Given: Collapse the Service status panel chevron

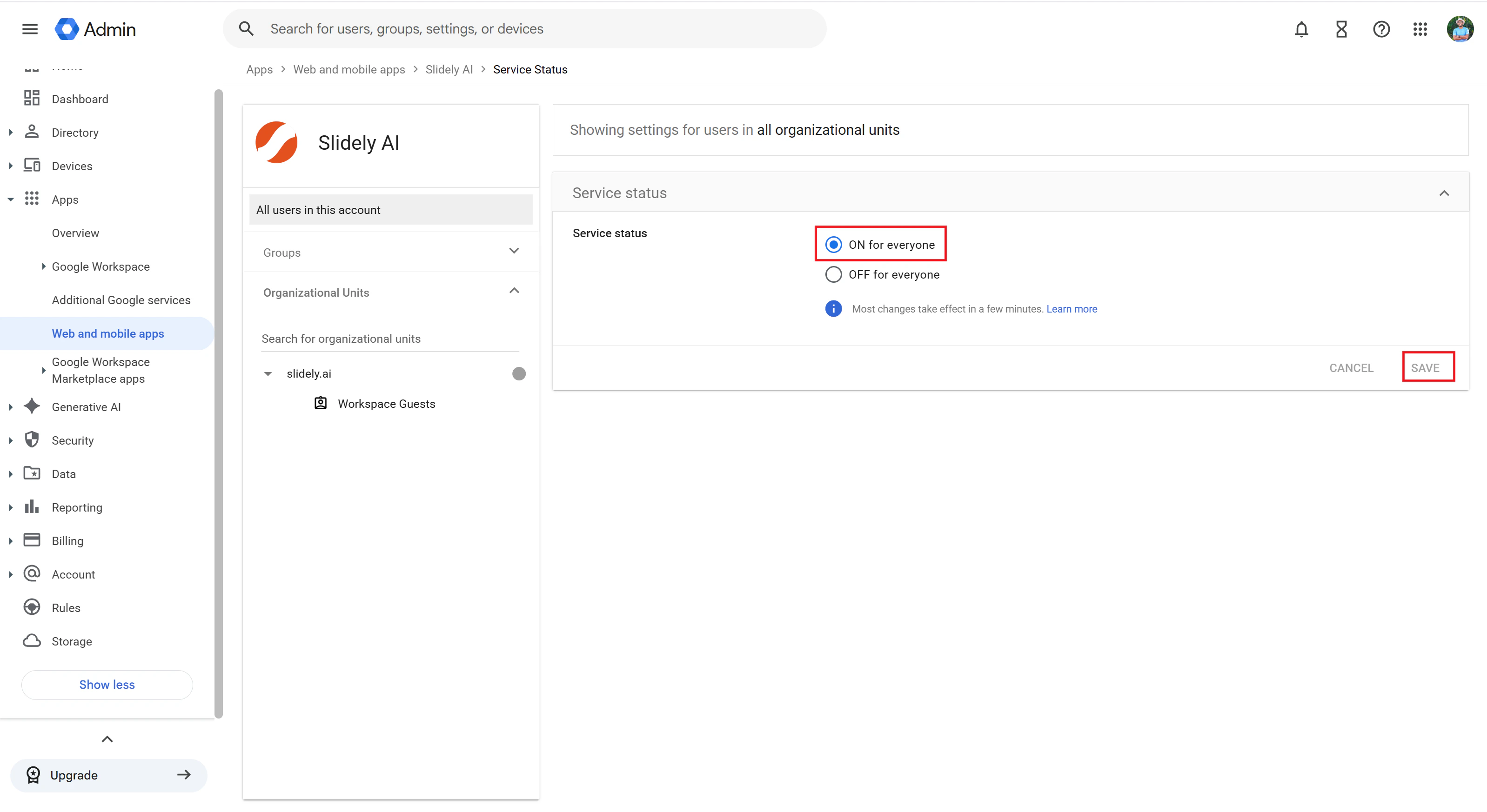Looking at the screenshot, I should coord(1444,193).
